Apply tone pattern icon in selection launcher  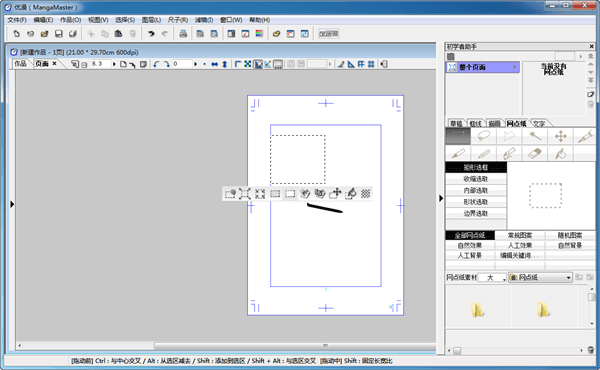[365, 194]
